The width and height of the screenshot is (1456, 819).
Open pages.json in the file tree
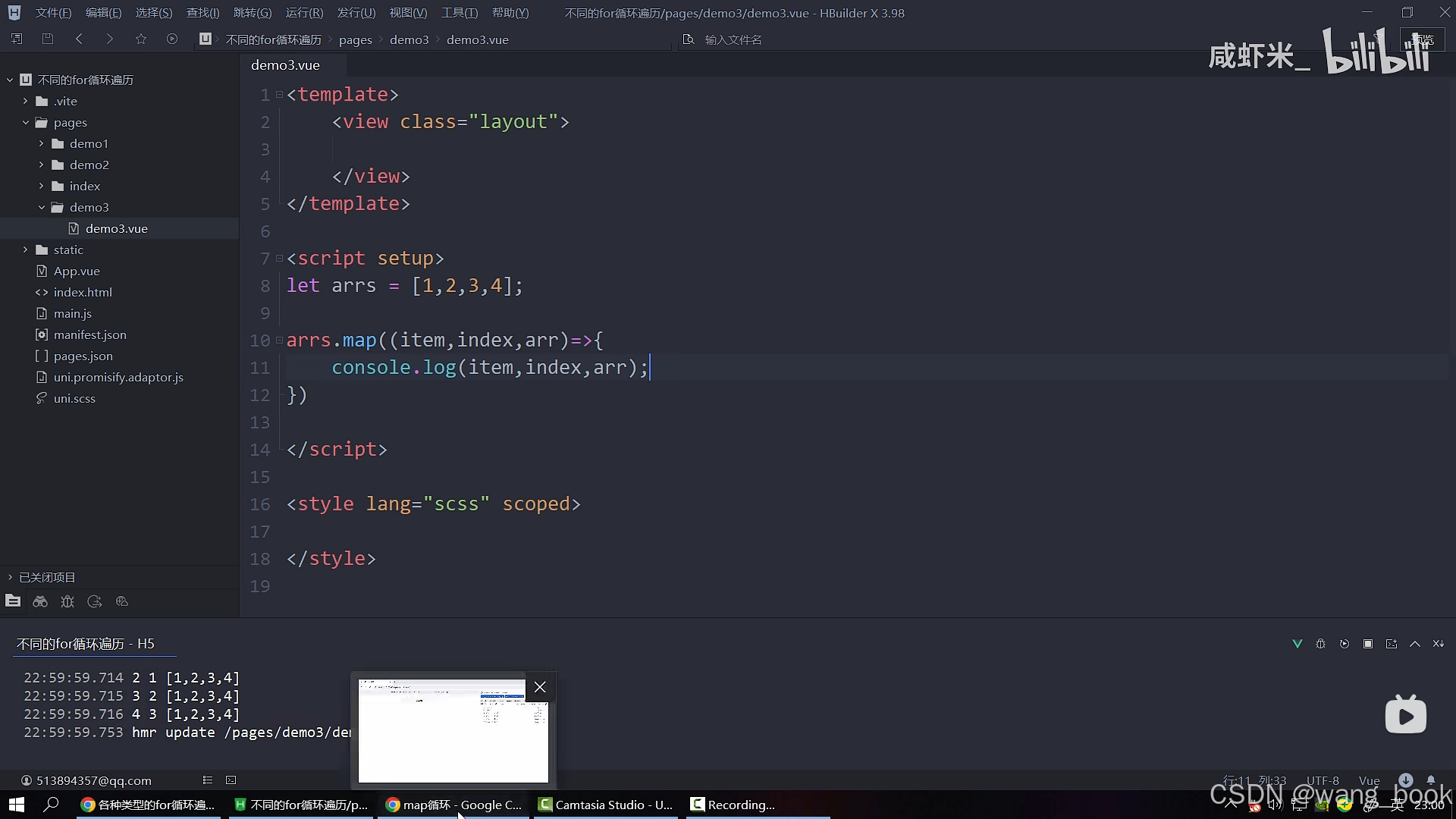(x=83, y=356)
